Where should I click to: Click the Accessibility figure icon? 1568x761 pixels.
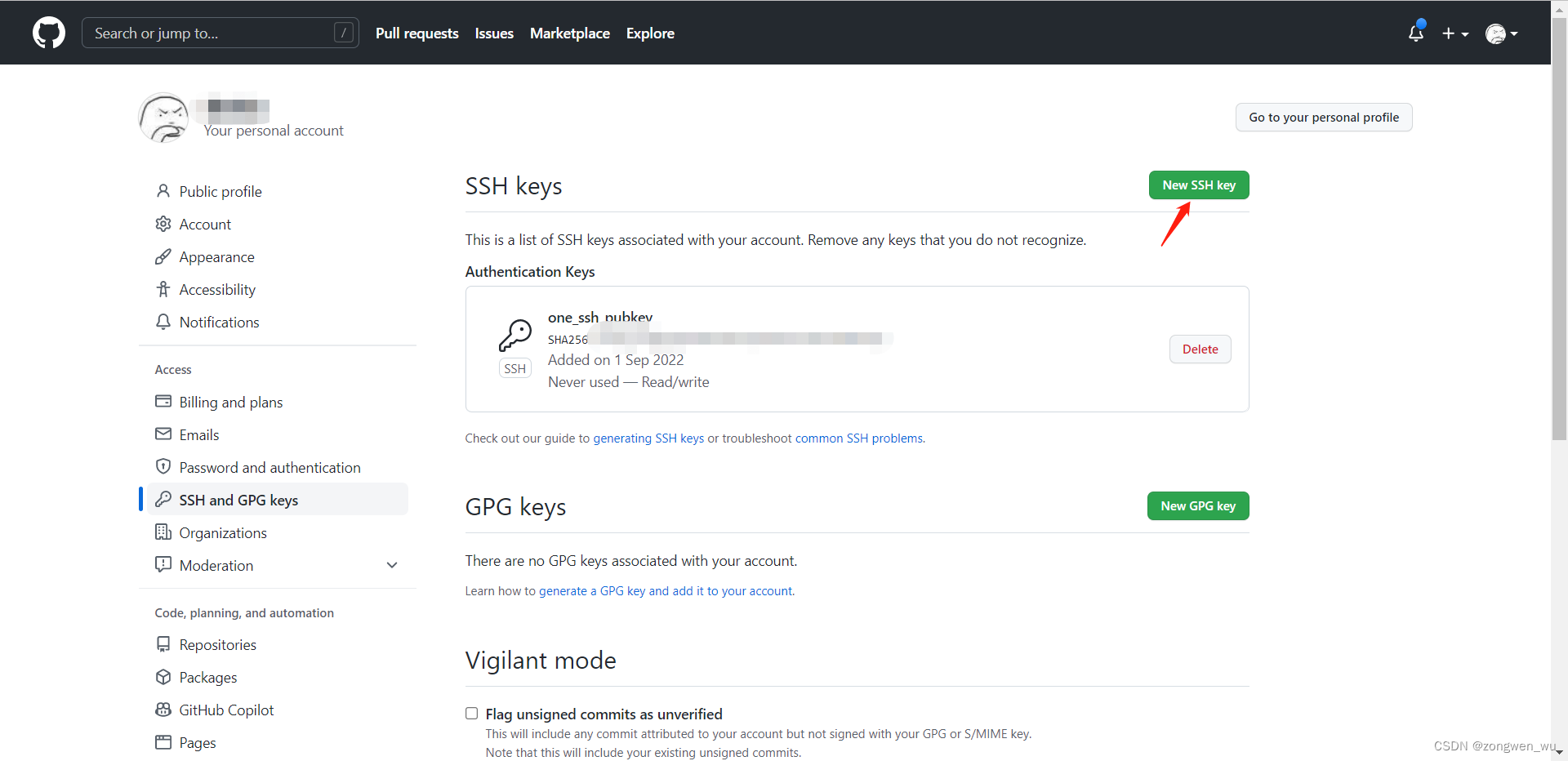[163, 289]
